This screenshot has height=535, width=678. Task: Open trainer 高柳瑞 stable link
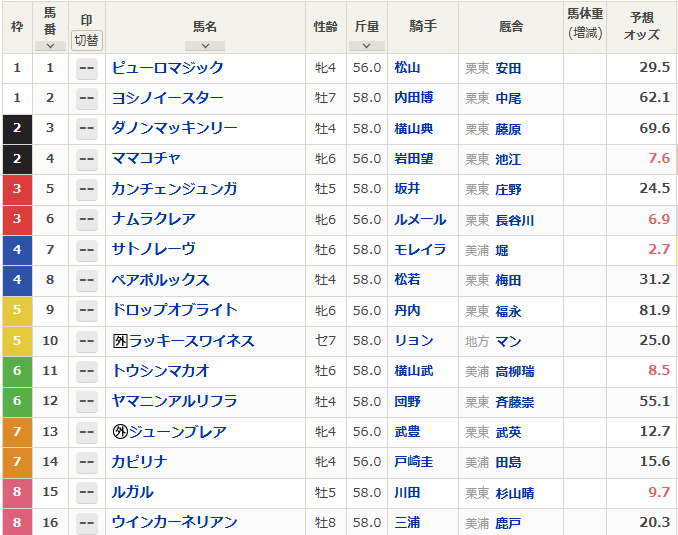click(x=514, y=371)
